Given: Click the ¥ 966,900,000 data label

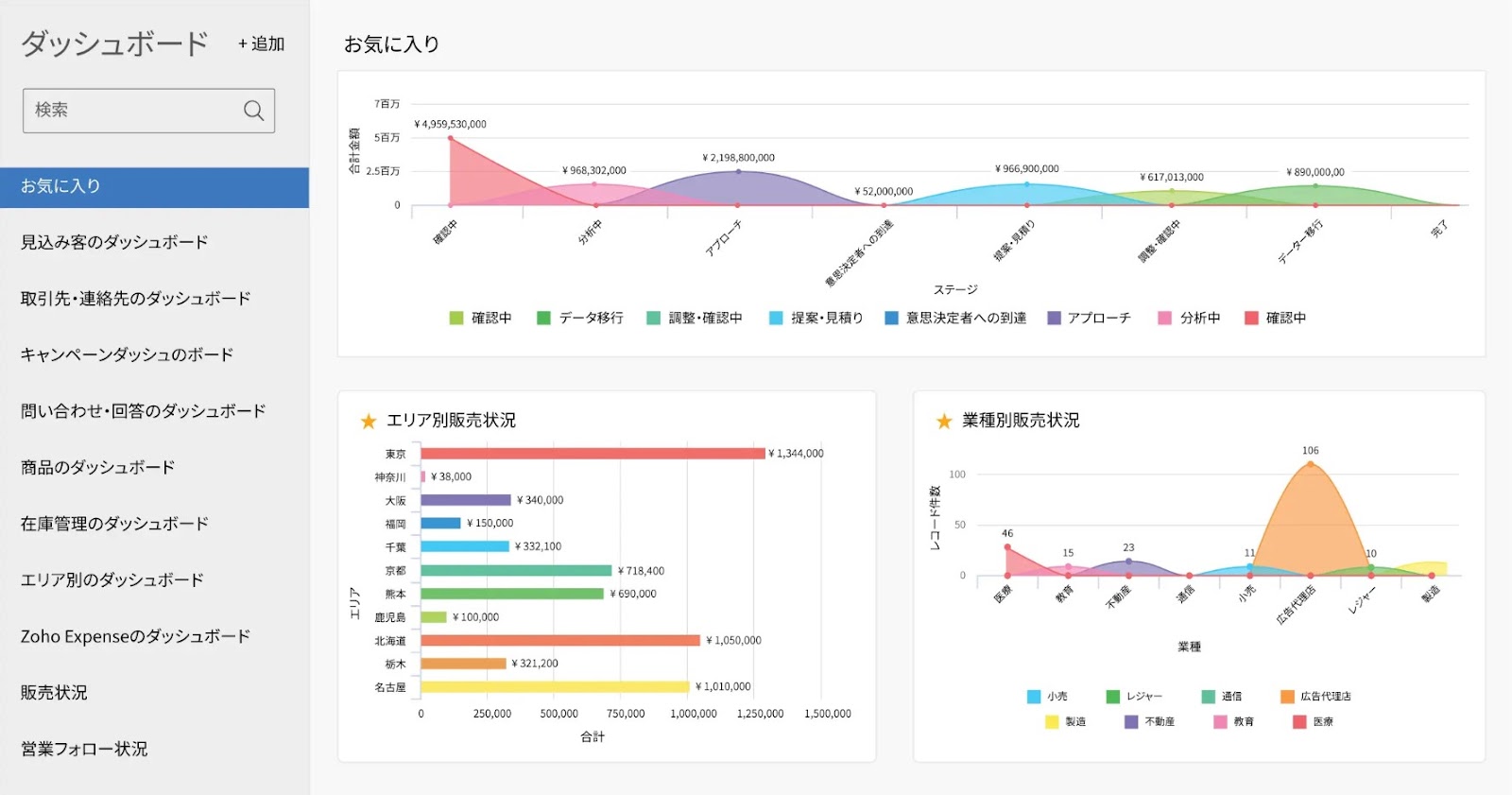Looking at the screenshot, I should [1027, 169].
